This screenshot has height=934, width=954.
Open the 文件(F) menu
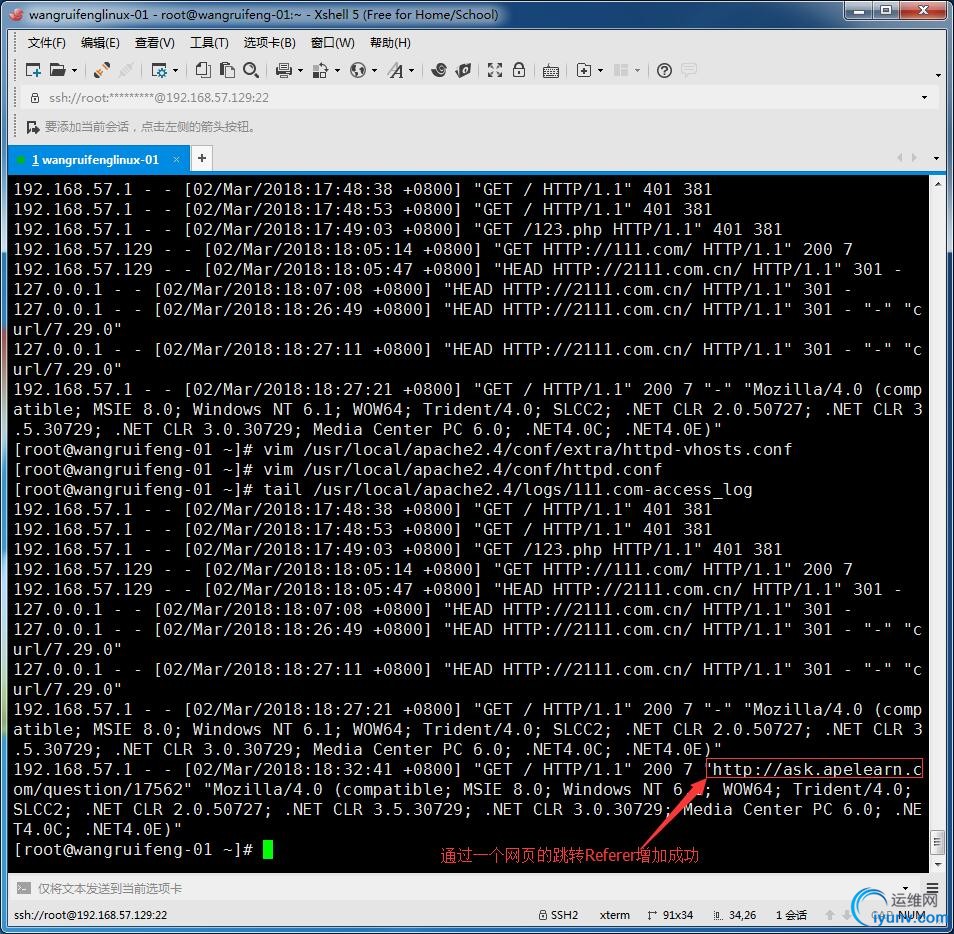(46, 43)
